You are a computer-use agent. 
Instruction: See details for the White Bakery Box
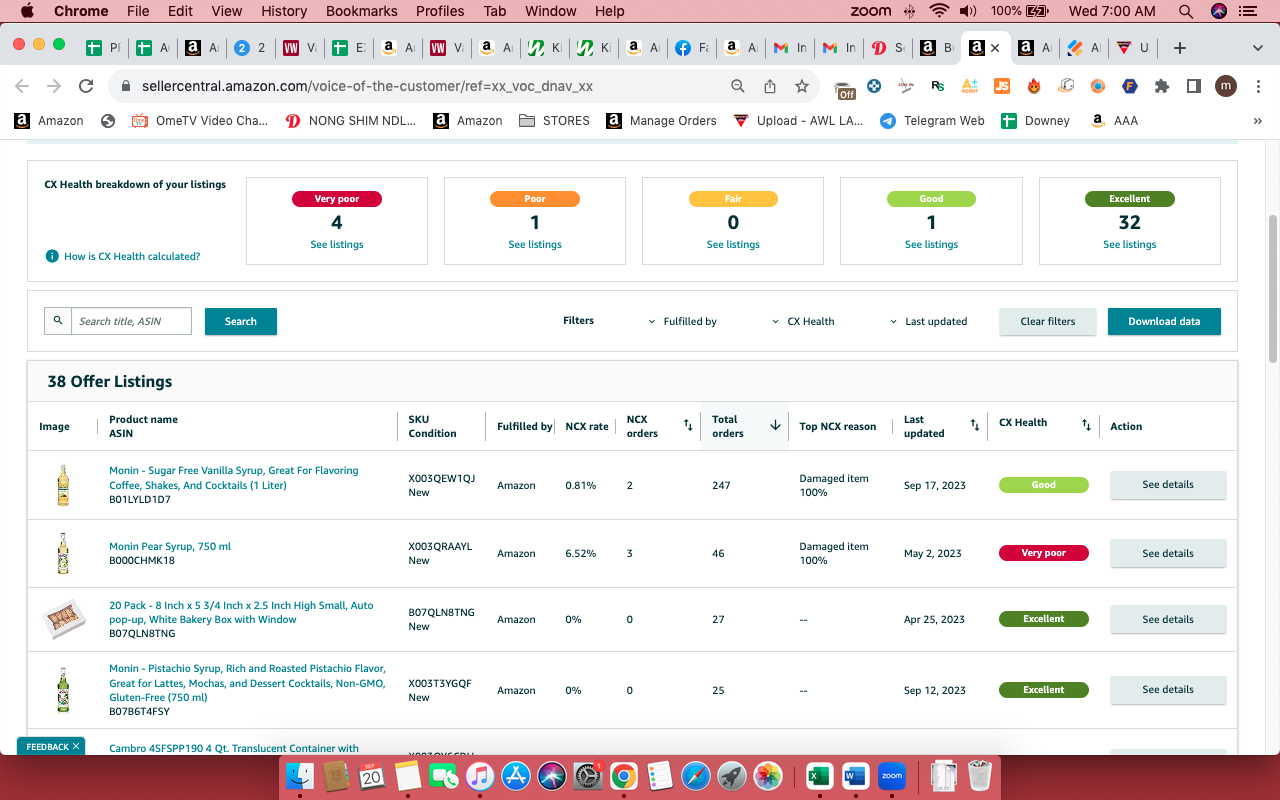coord(1168,619)
